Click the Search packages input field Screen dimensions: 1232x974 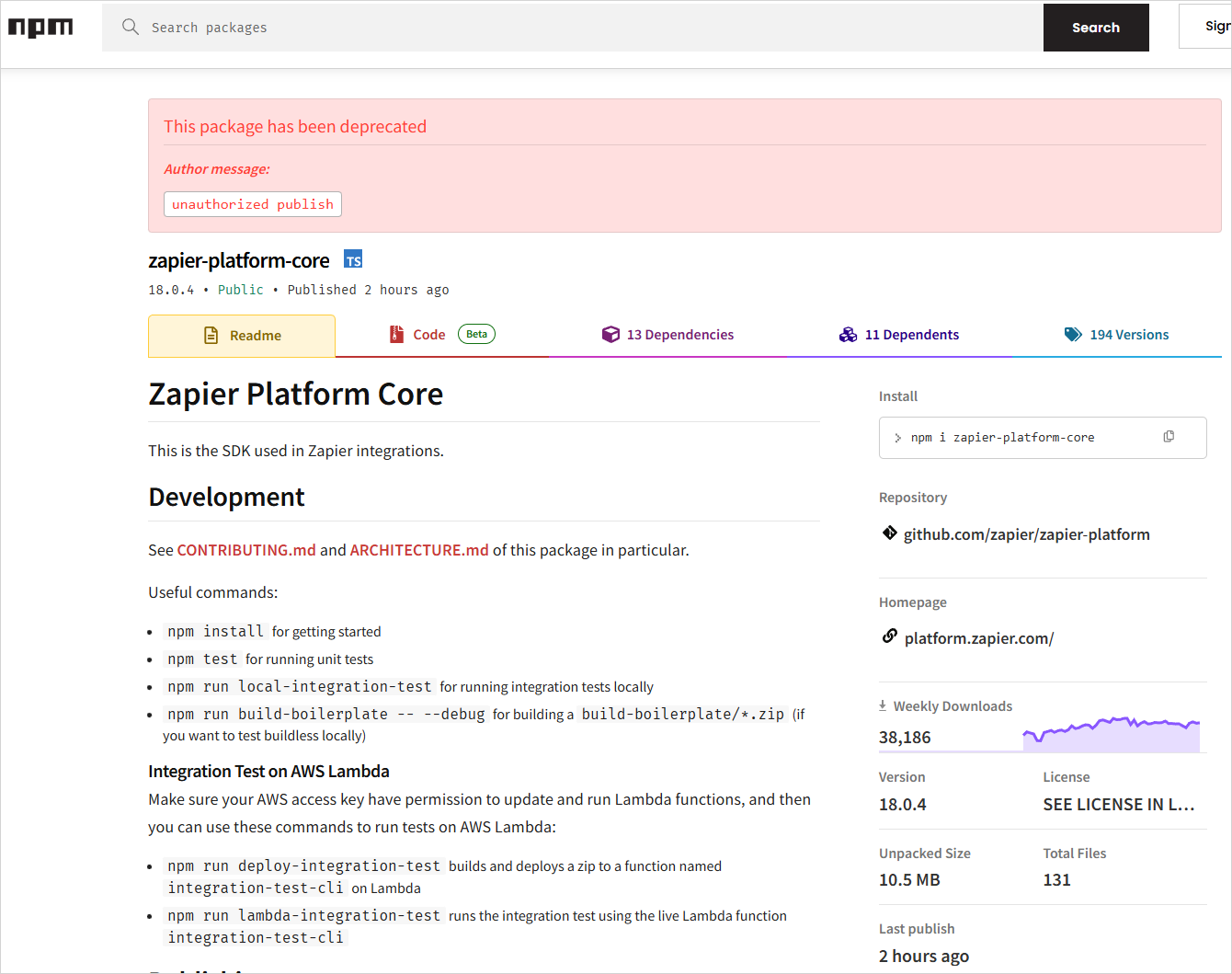368,27
